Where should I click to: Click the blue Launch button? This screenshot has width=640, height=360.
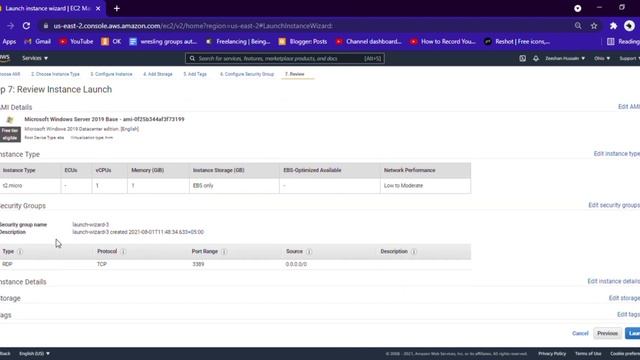tap(633, 333)
